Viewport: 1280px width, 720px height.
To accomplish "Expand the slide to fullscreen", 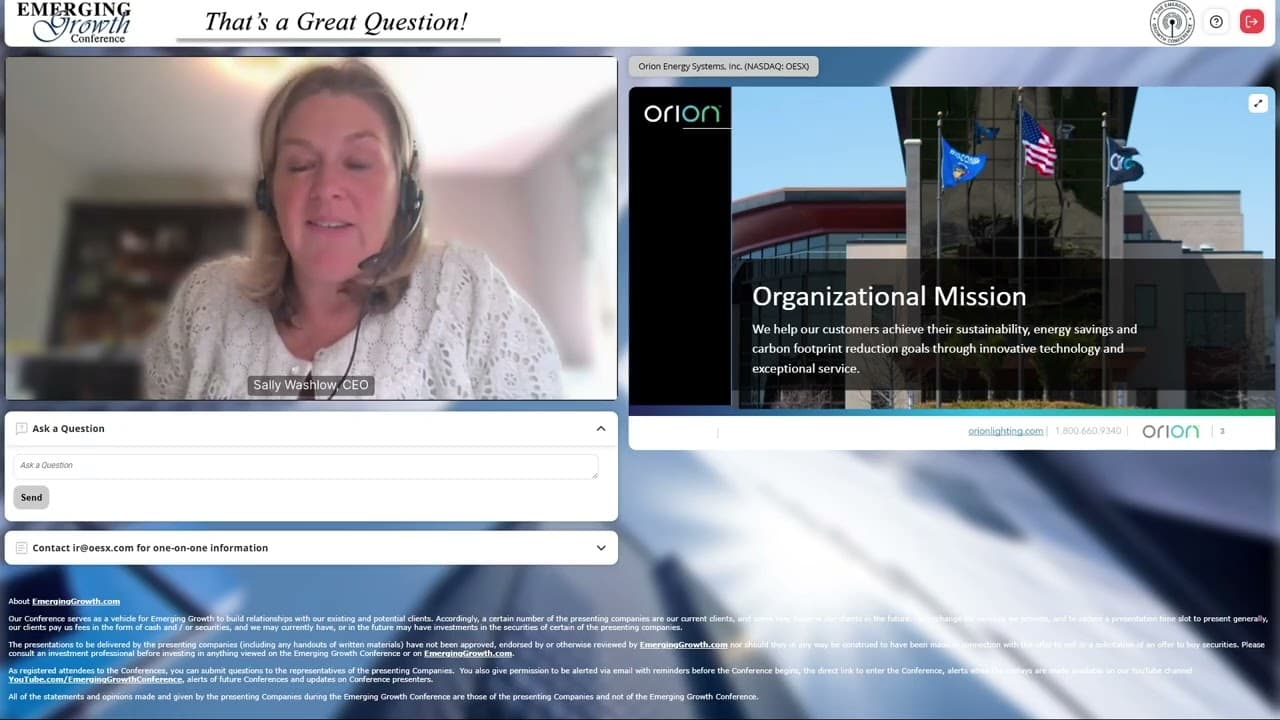I will pos(1258,103).
